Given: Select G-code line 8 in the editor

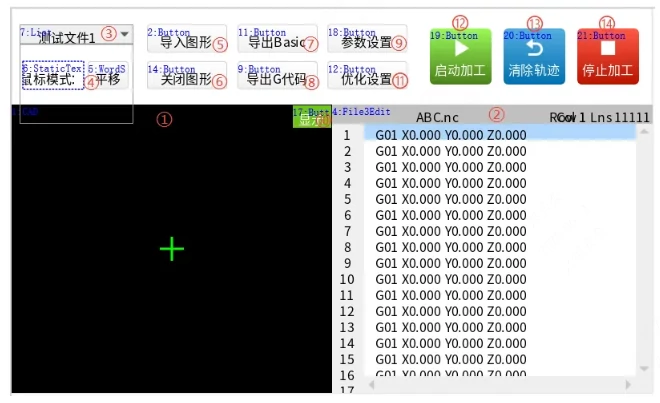Looking at the screenshot, I should [500, 247].
